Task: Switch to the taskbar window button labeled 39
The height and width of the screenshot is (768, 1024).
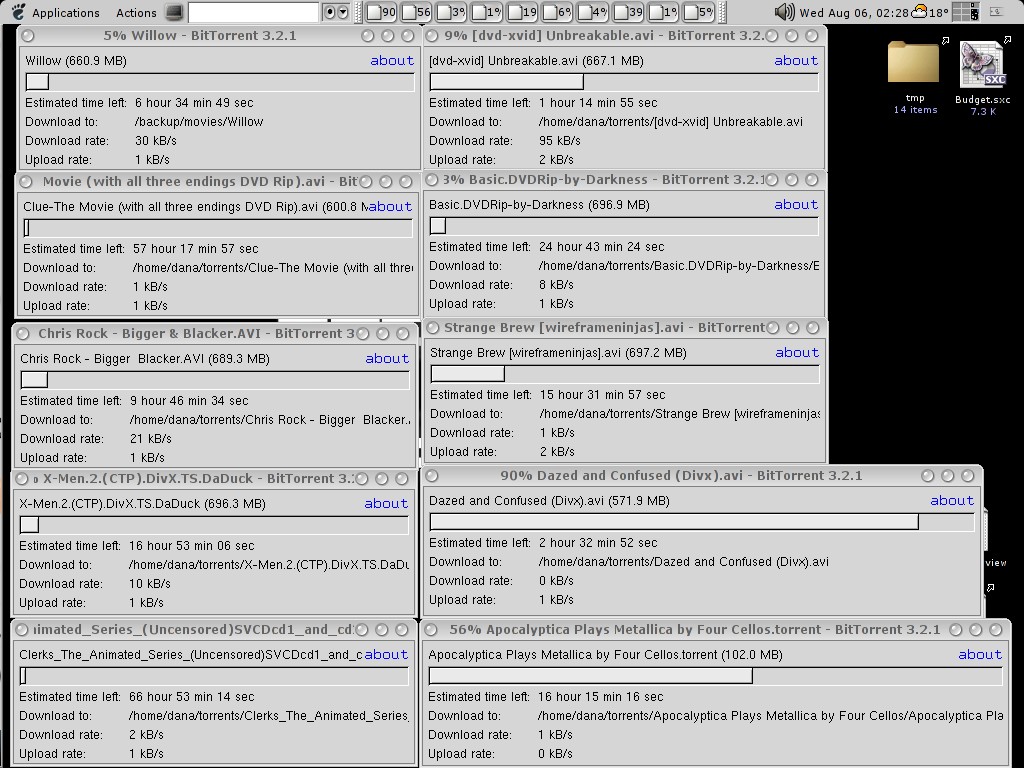Action: [628, 12]
